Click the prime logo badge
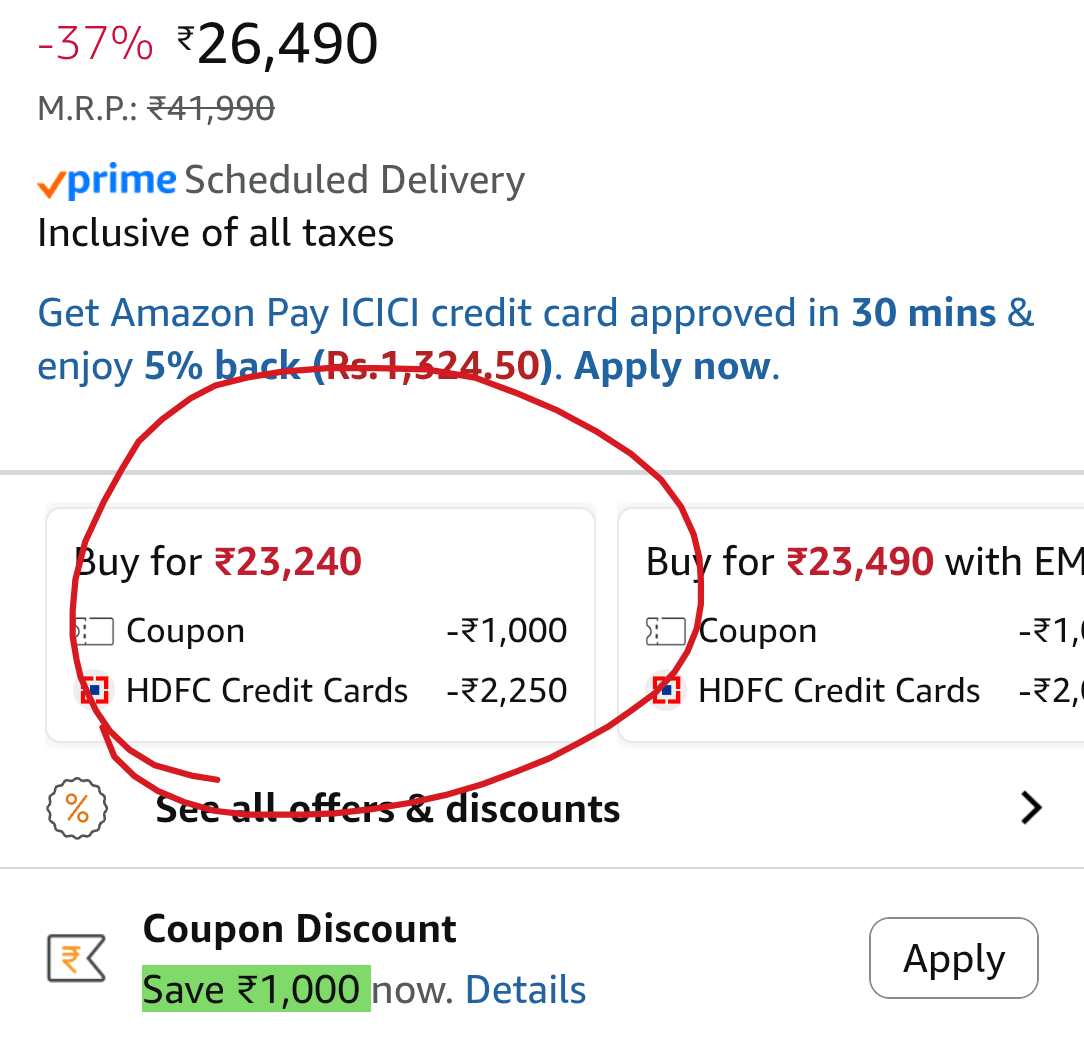The image size is (1084, 1043). pyautogui.click(x=107, y=181)
